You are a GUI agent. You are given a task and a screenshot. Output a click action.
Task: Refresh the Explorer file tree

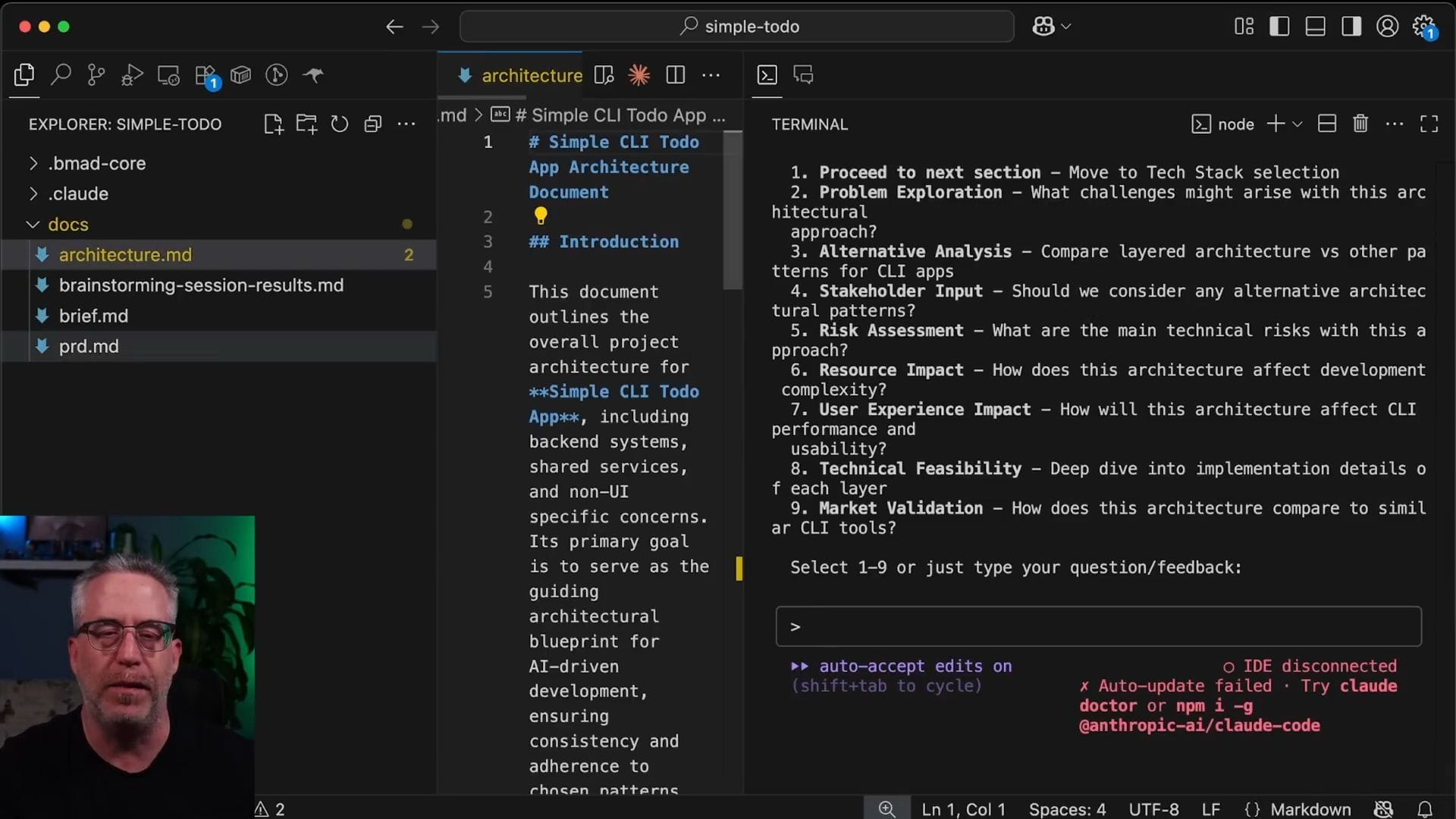pos(340,124)
